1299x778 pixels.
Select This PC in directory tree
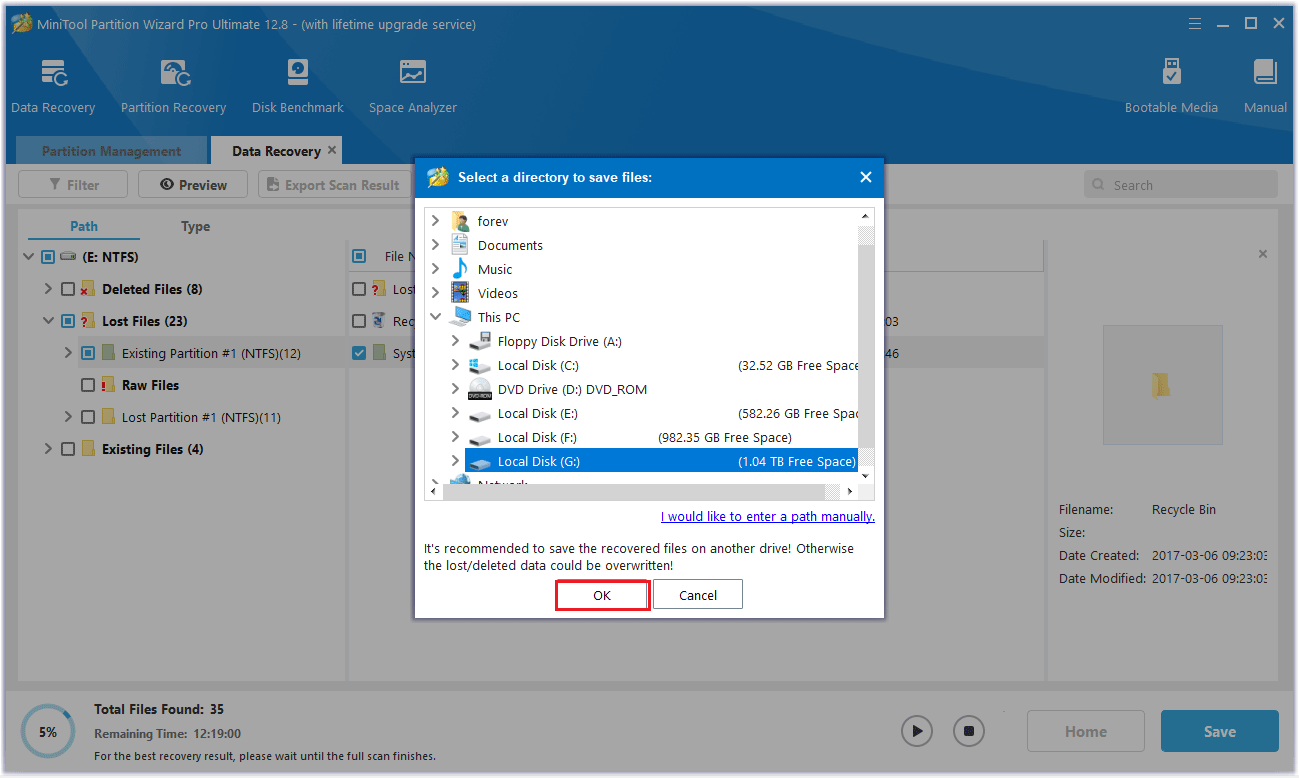(x=499, y=317)
